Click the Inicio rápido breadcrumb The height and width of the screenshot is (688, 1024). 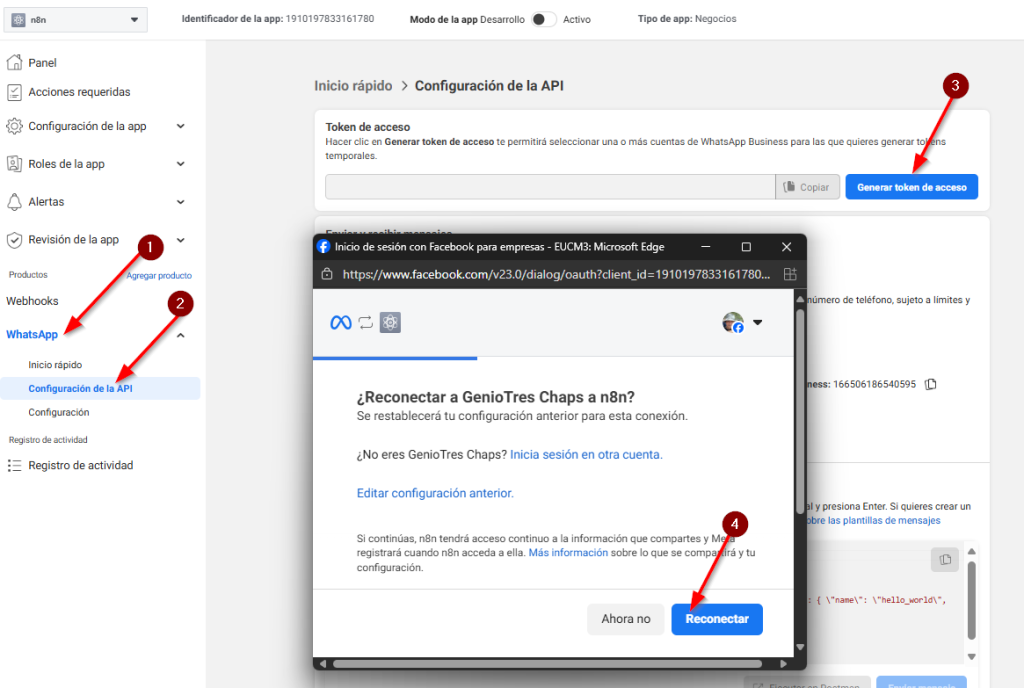[353, 86]
